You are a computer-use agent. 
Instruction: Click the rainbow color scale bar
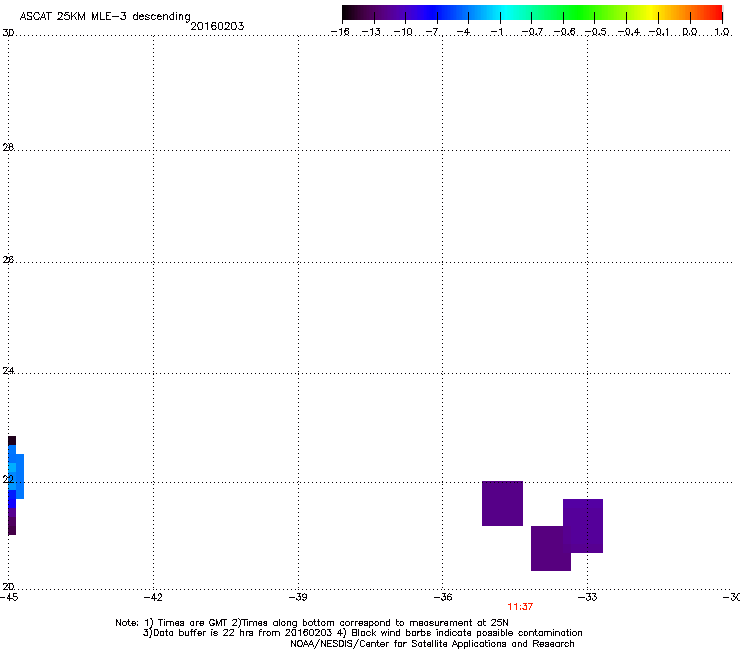532,13
